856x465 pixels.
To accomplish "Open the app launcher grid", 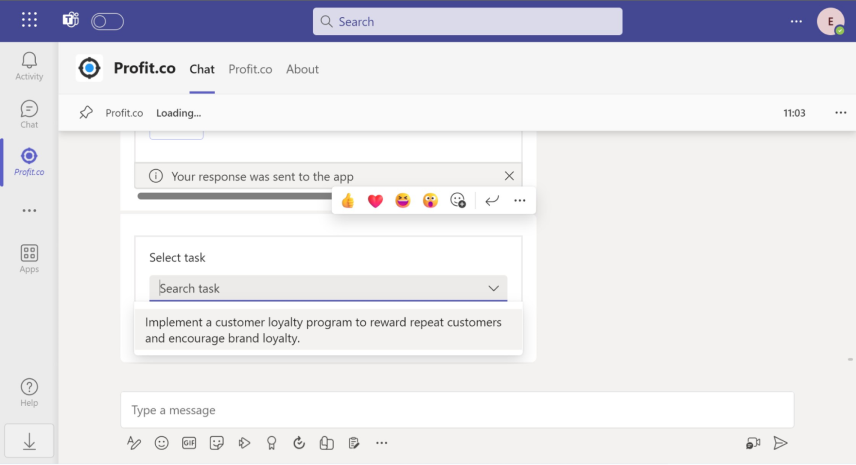I will tap(29, 20).
